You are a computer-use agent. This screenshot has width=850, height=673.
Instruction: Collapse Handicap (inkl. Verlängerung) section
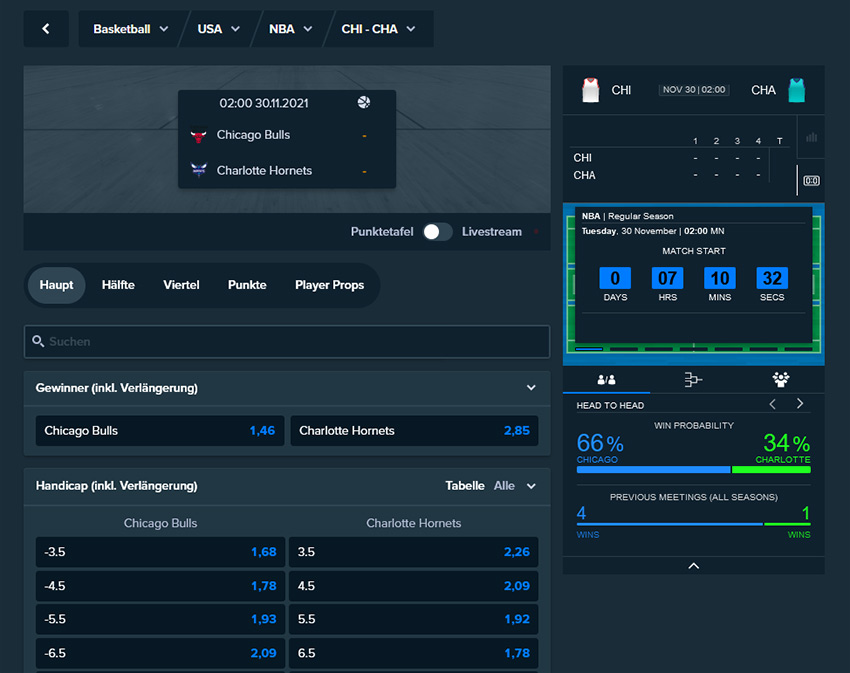coord(531,486)
